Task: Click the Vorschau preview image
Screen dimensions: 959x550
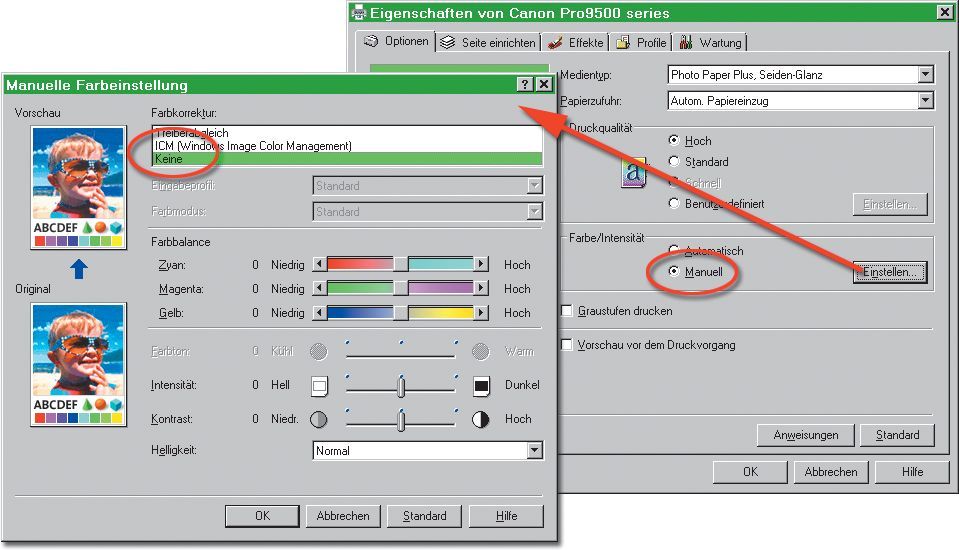Action: pyautogui.click(x=78, y=187)
